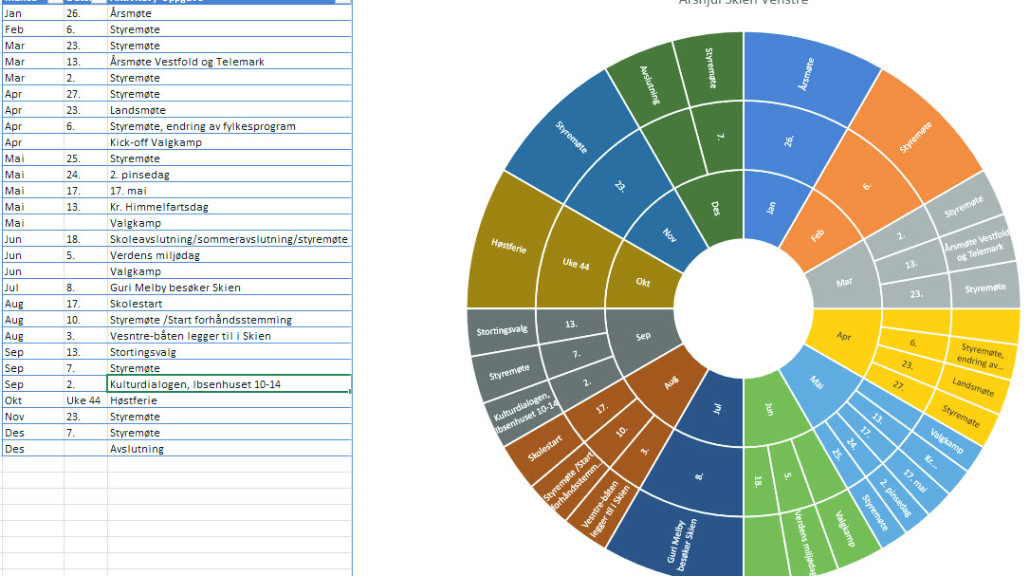Select the Sep segment in the sunburst chart
Image resolution: width=1030 pixels, height=576 pixels.
click(643, 336)
